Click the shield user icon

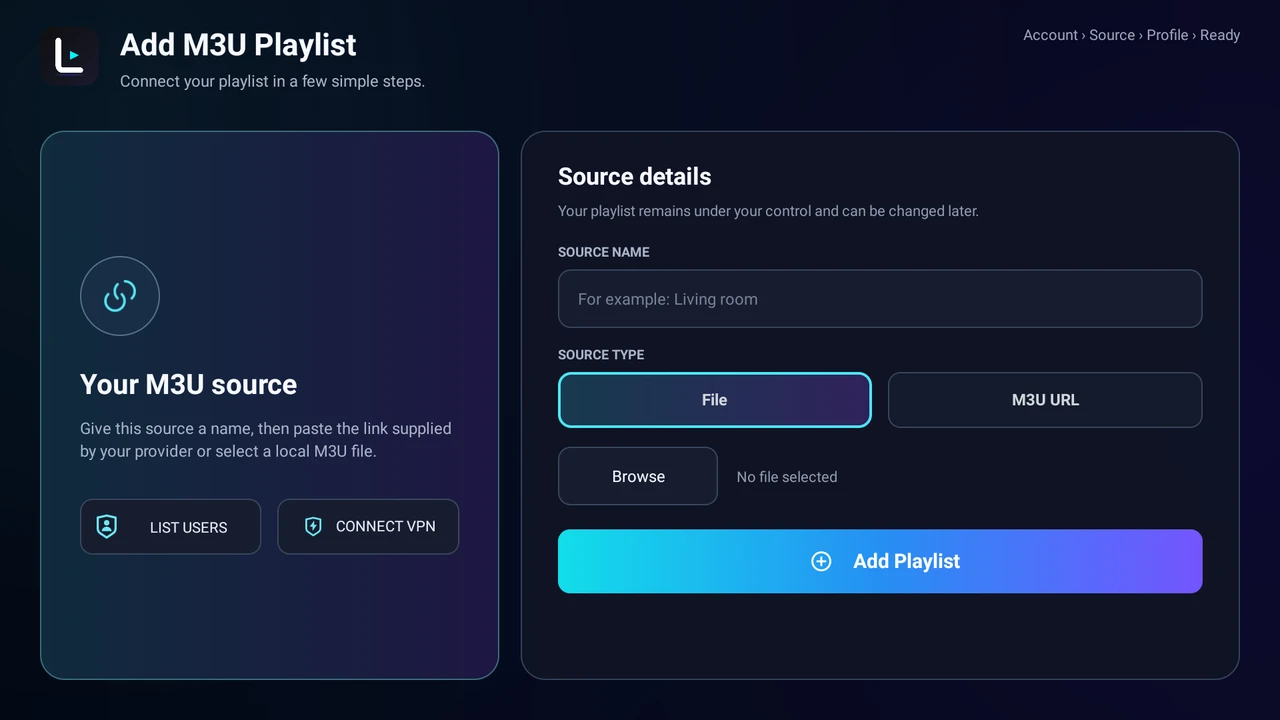(x=107, y=527)
